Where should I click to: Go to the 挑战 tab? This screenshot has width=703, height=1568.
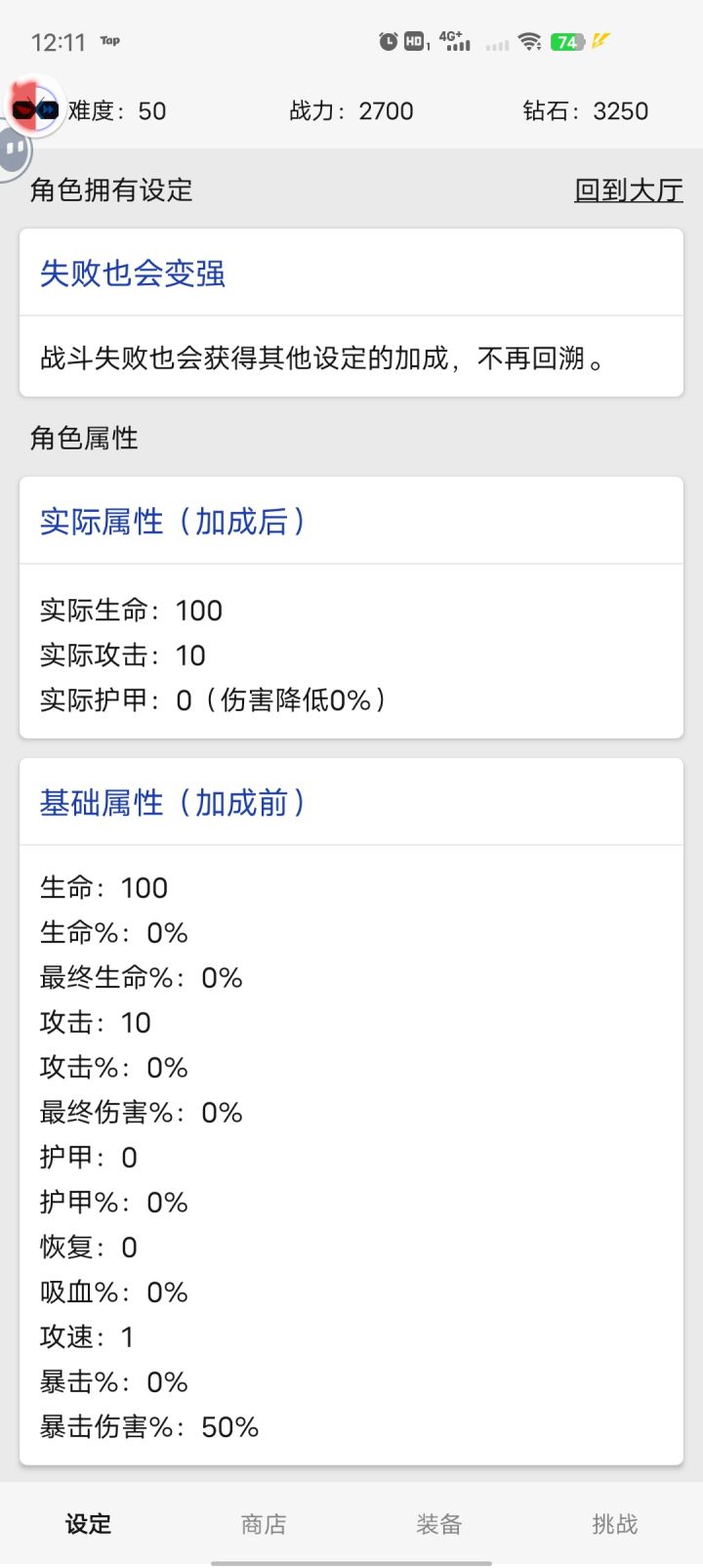(x=615, y=1523)
